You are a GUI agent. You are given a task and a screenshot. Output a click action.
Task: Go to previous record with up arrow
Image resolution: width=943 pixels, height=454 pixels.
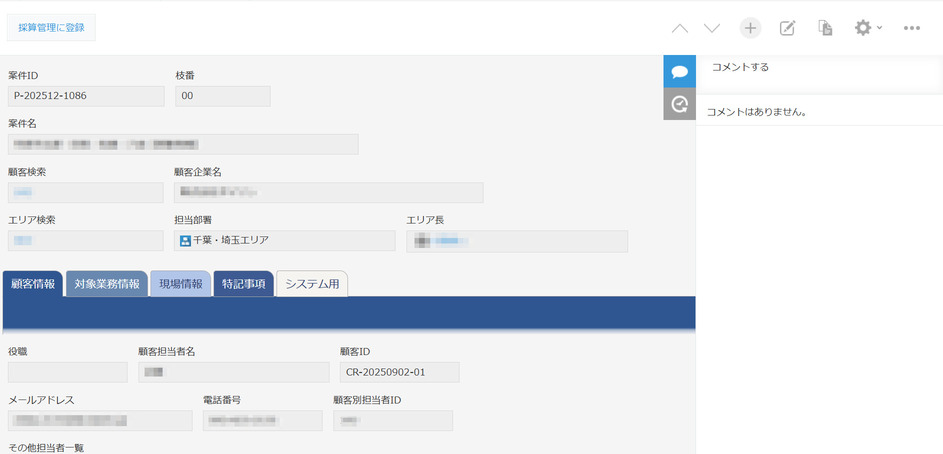click(680, 28)
